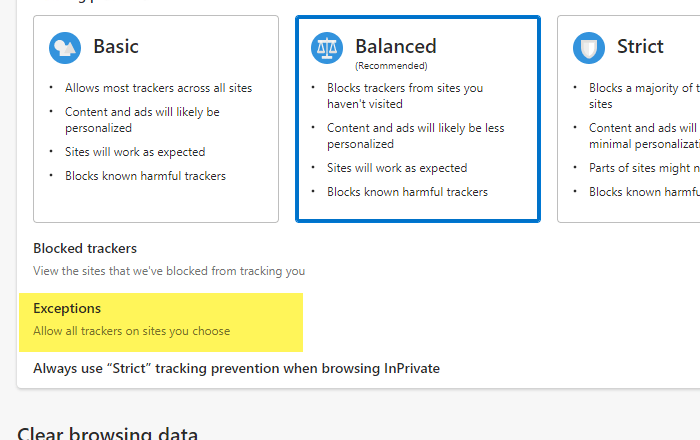This screenshot has width=700, height=440.
Task: Click "Allows most trackers across all sites"
Action: 159,88
